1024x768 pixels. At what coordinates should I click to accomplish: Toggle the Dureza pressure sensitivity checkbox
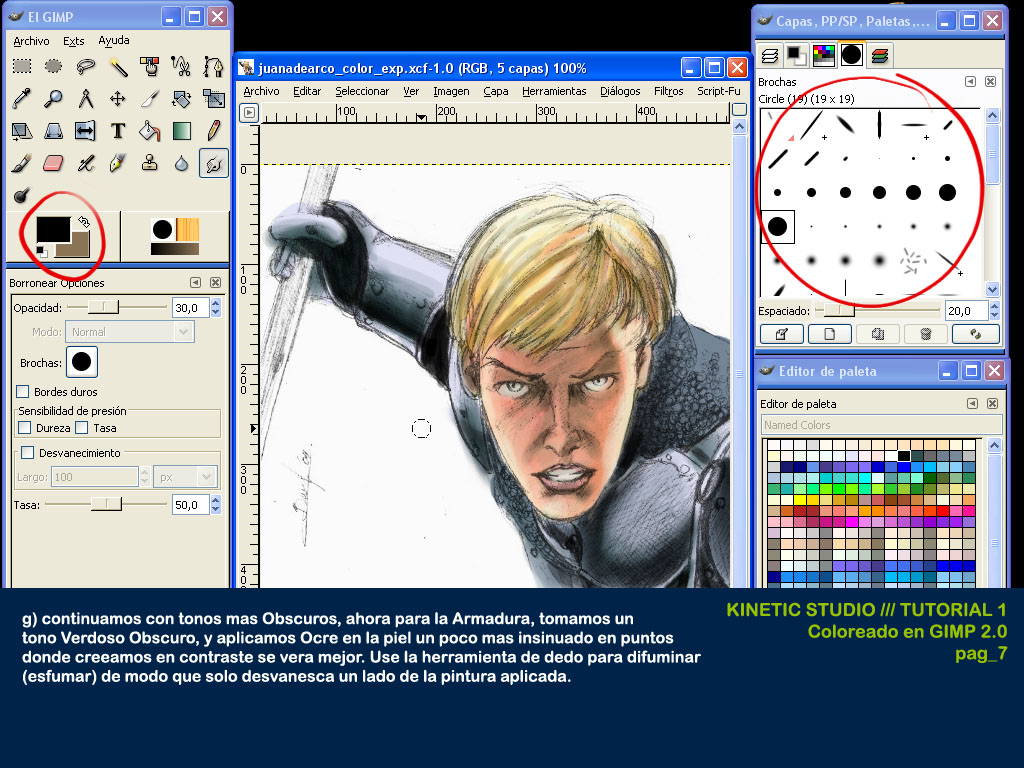tap(25, 428)
